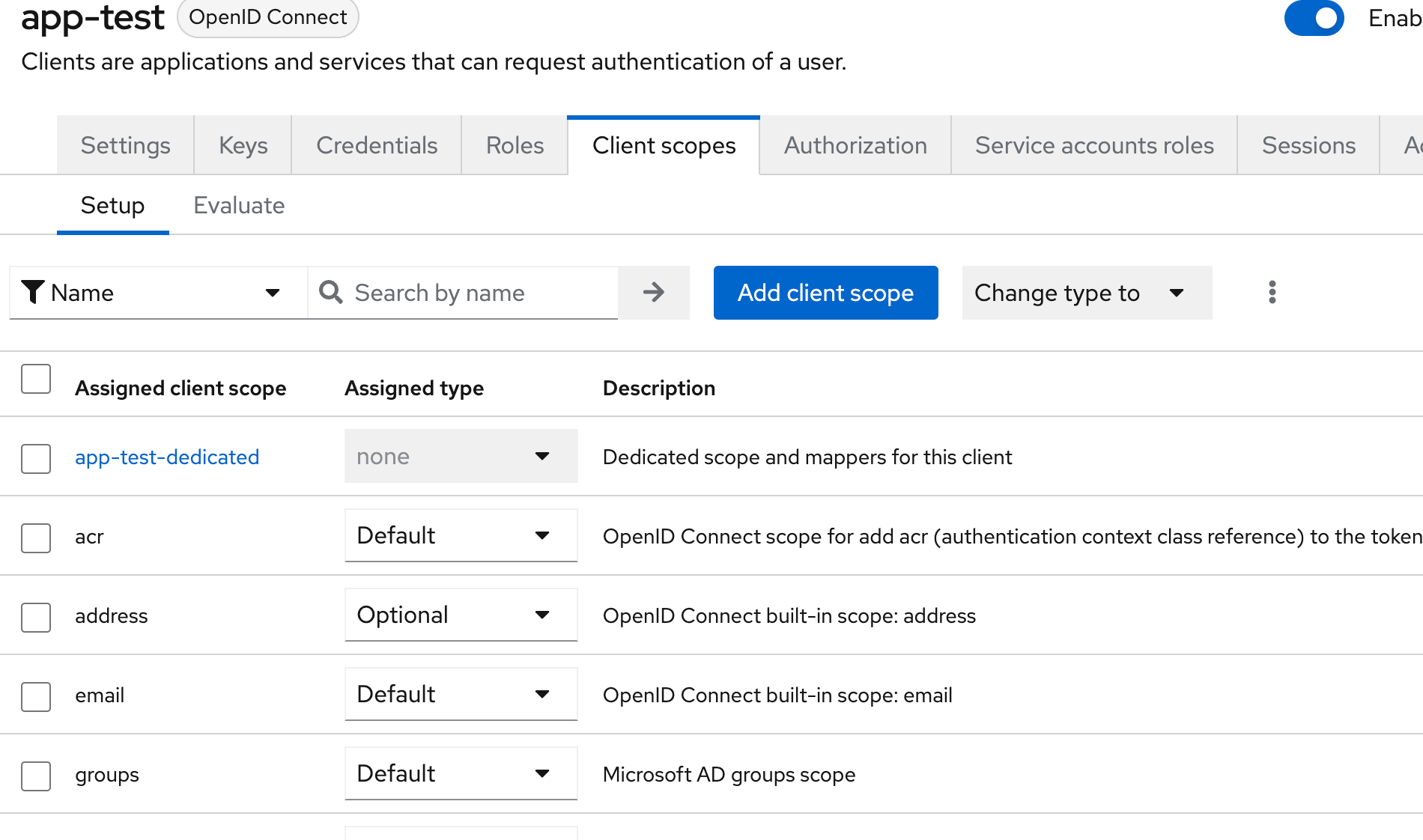Click the filter funnel icon next to Name

point(33,292)
